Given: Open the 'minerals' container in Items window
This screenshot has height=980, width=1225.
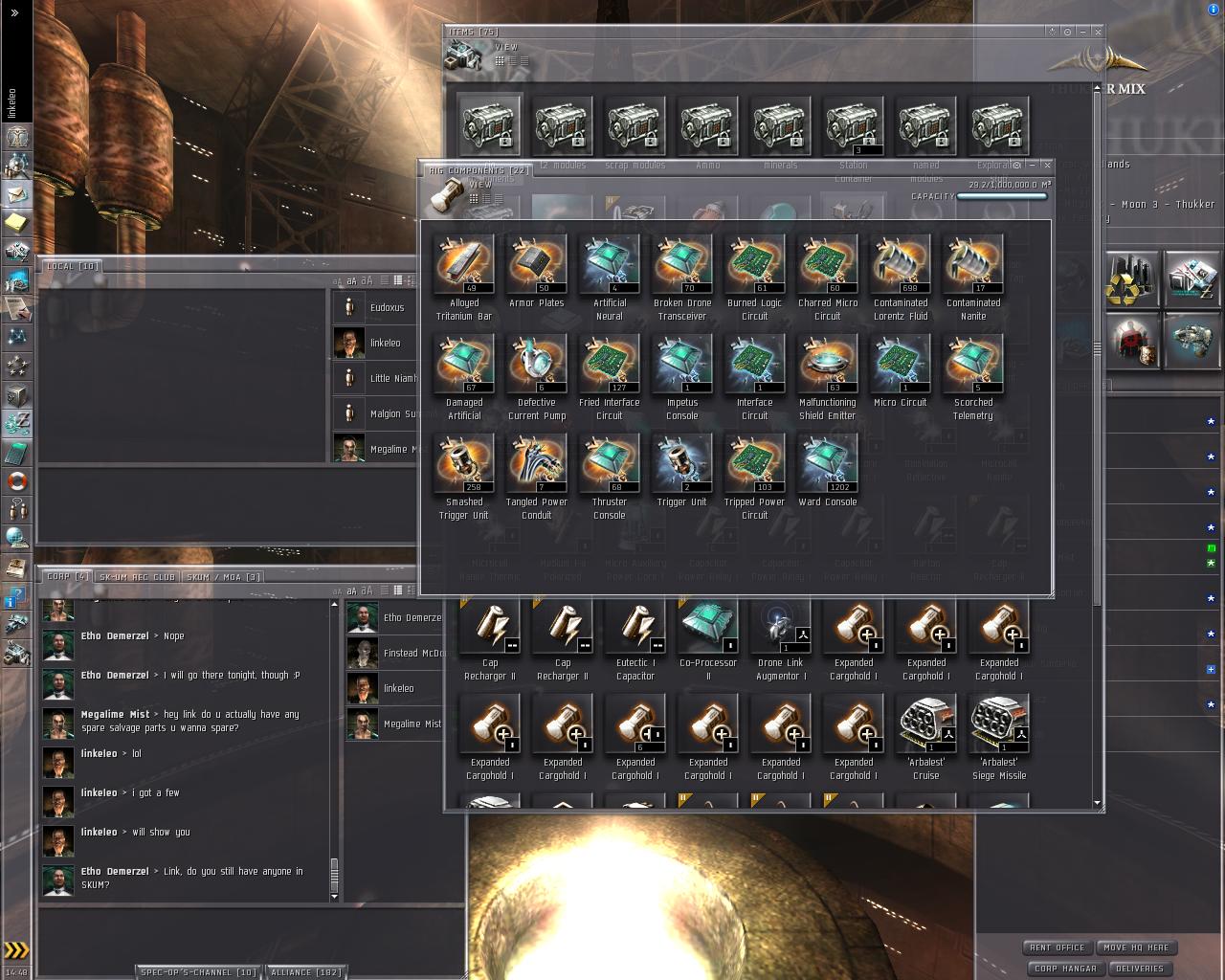Looking at the screenshot, I should click(x=781, y=134).
